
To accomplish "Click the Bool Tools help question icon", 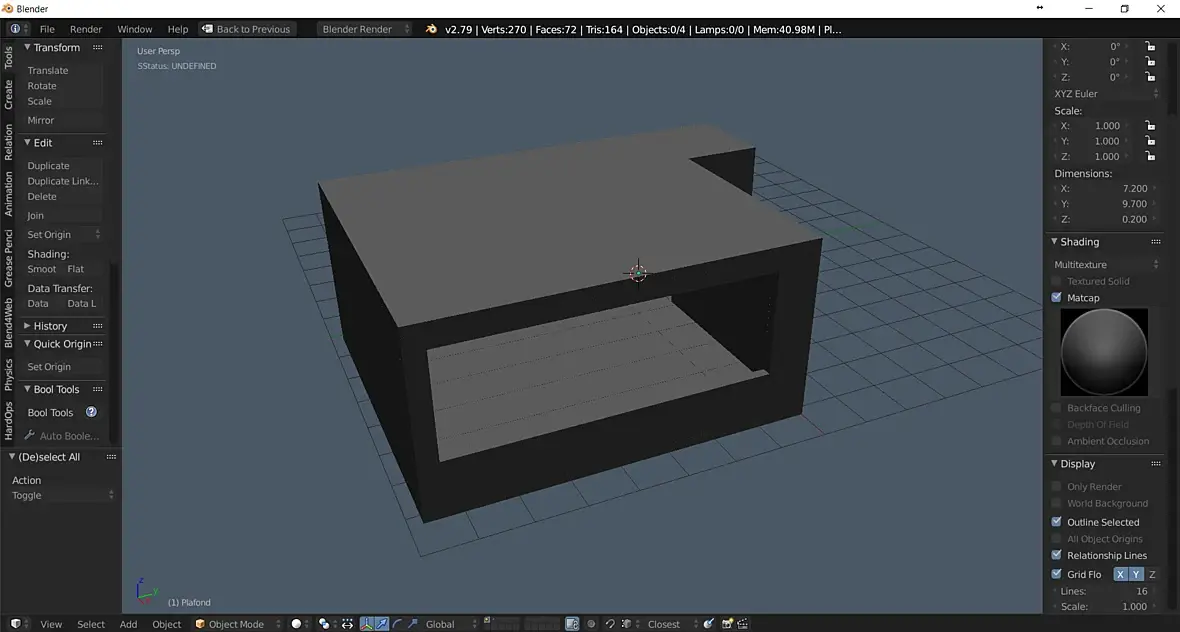I will click(x=91, y=412).
